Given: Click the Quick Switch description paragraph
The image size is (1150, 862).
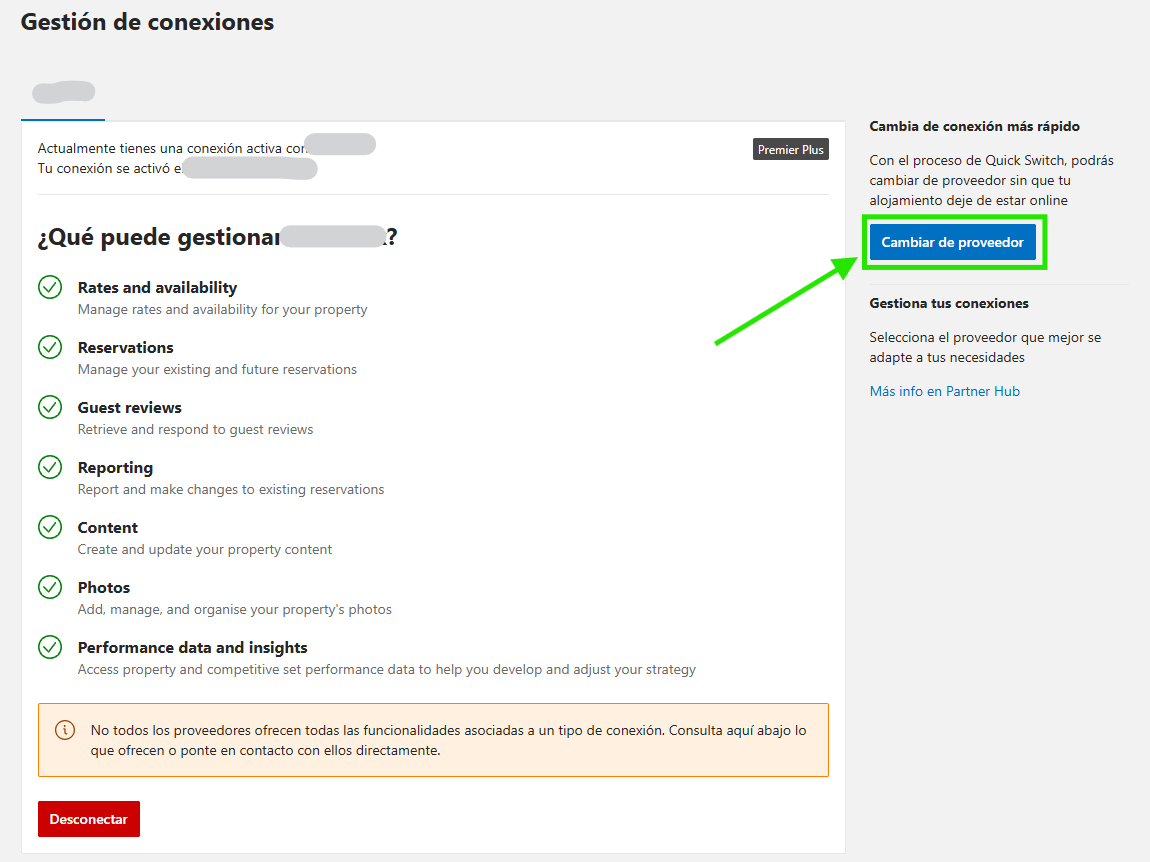Looking at the screenshot, I should [992, 180].
